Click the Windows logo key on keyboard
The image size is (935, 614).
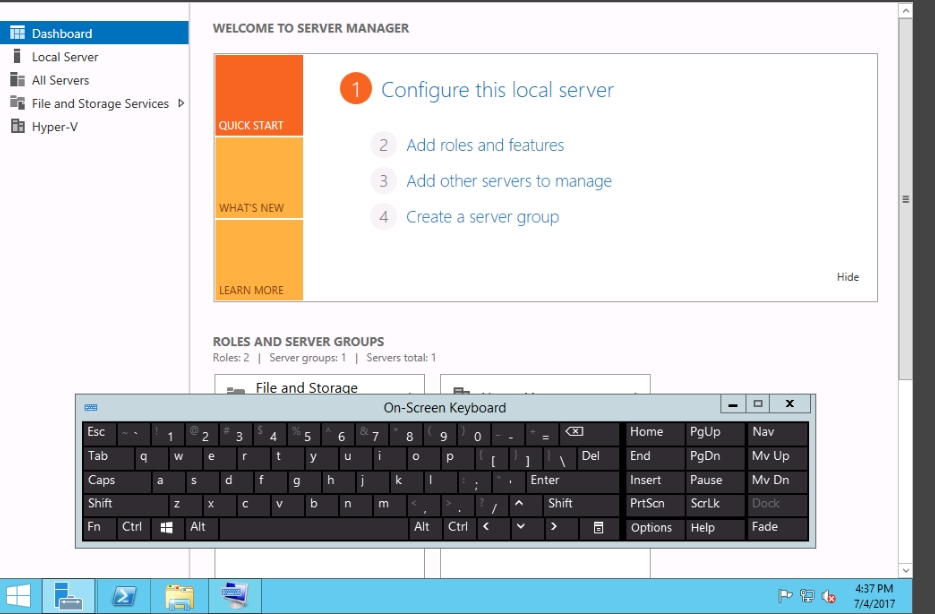click(x=167, y=528)
